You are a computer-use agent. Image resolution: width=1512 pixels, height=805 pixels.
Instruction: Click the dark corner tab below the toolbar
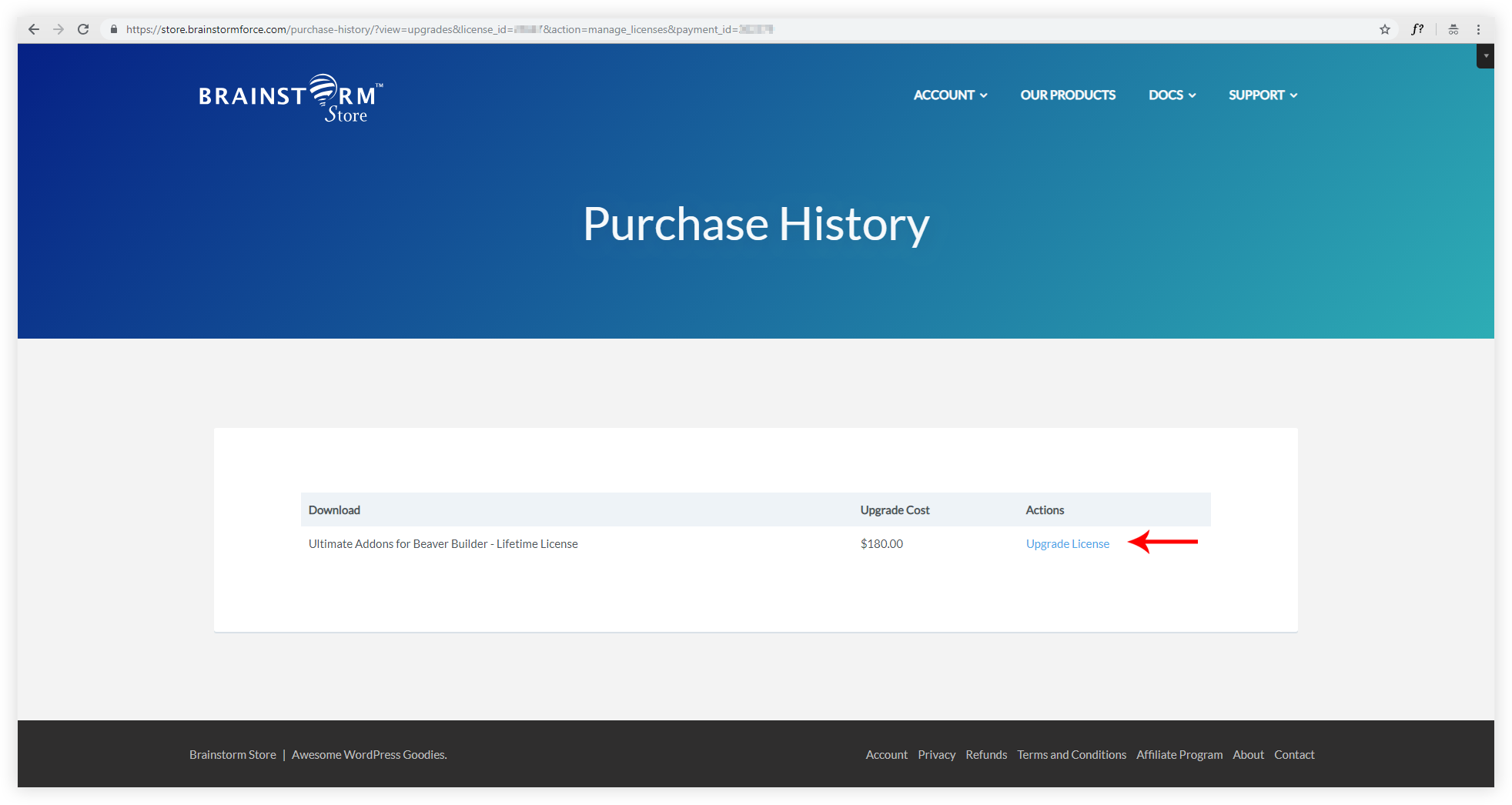click(1485, 56)
